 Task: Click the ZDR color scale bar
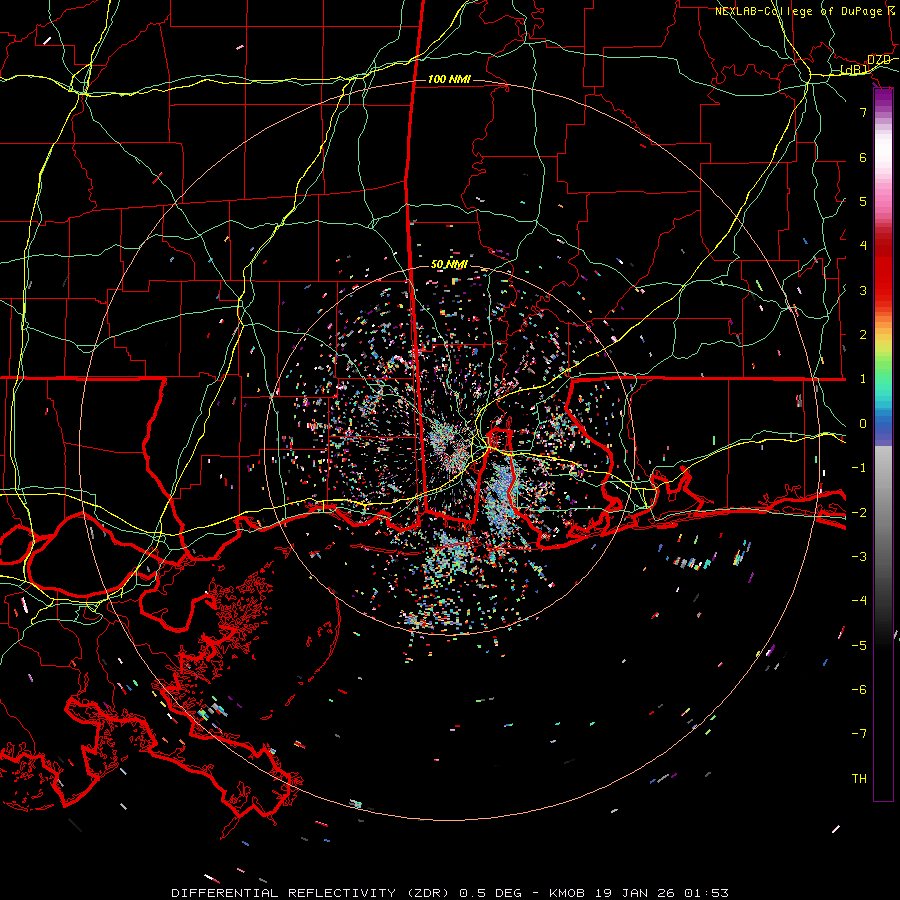[x=883, y=445]
